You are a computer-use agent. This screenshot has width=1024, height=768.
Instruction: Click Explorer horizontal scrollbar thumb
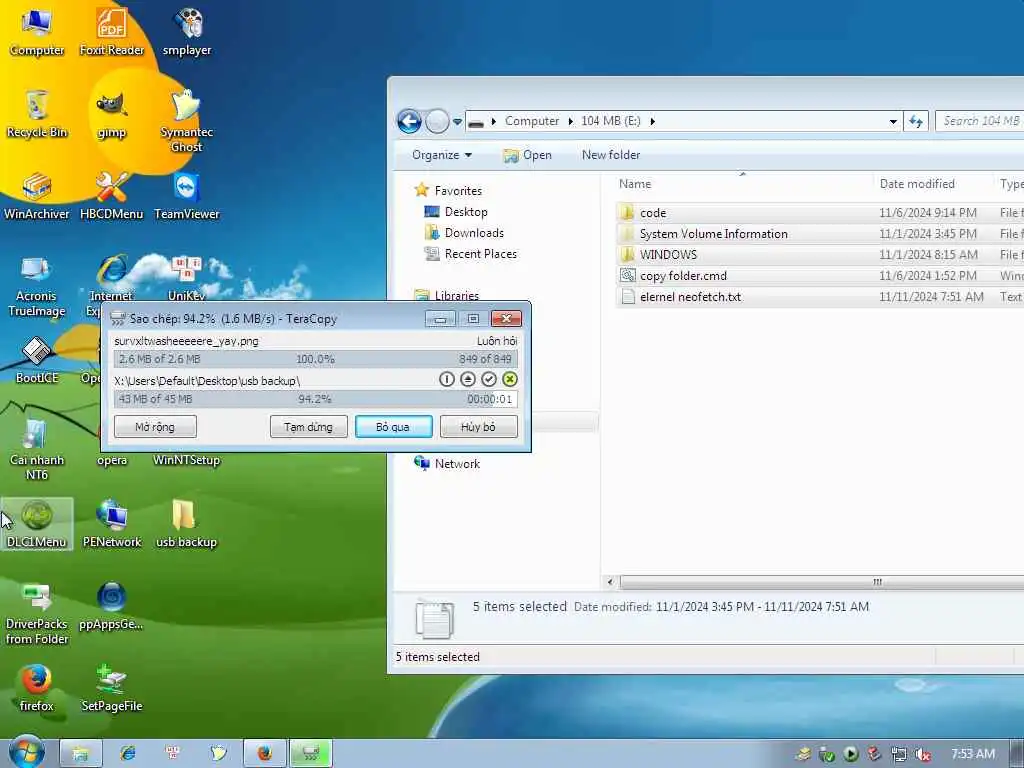click(822, 582)
